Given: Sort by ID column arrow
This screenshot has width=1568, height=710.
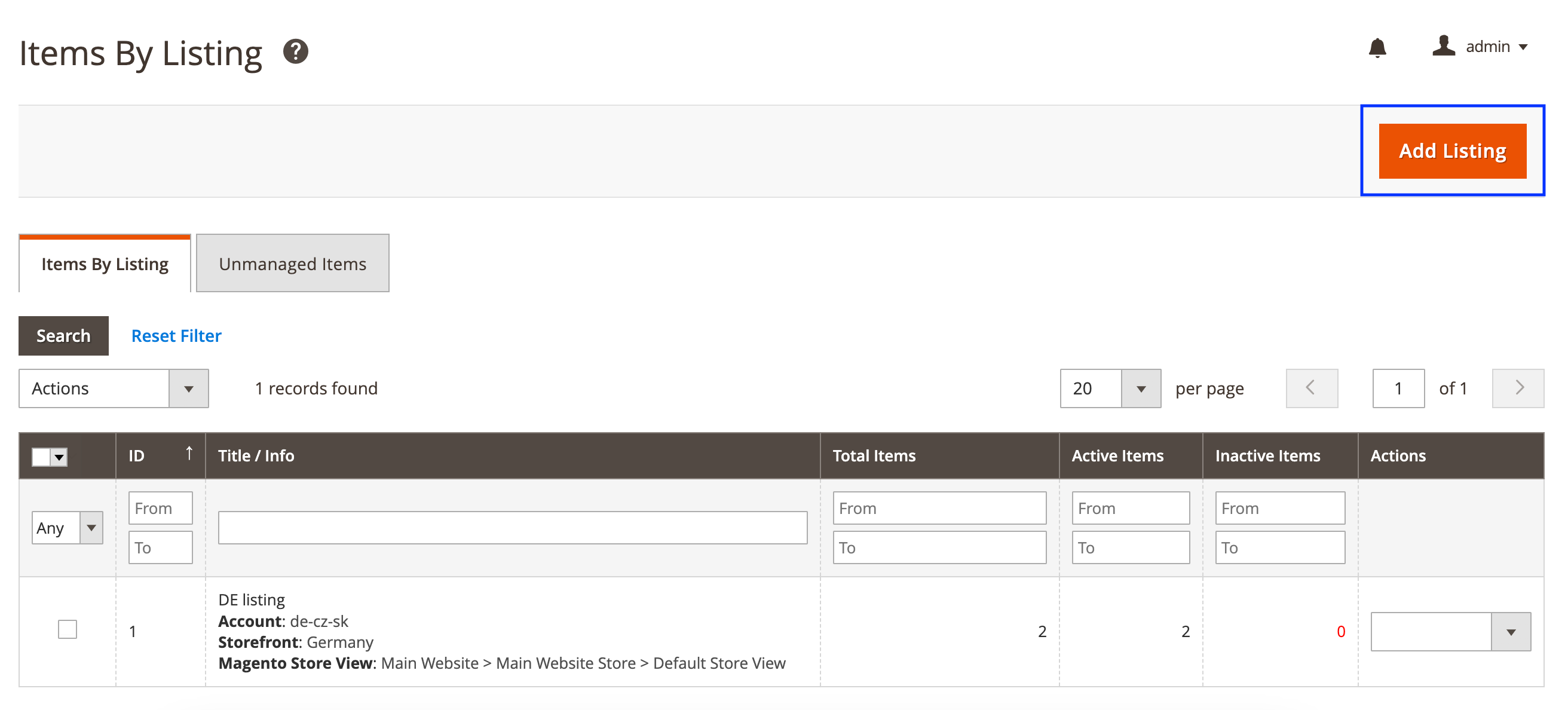Looking at the screenshot, I should pos(189,454).
